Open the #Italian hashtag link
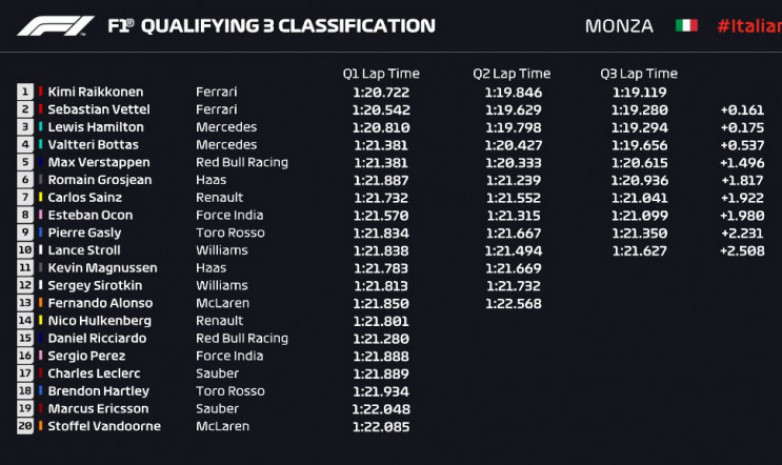Image resolution: width=782 pixels, height=465 pixels. point(749,26)
